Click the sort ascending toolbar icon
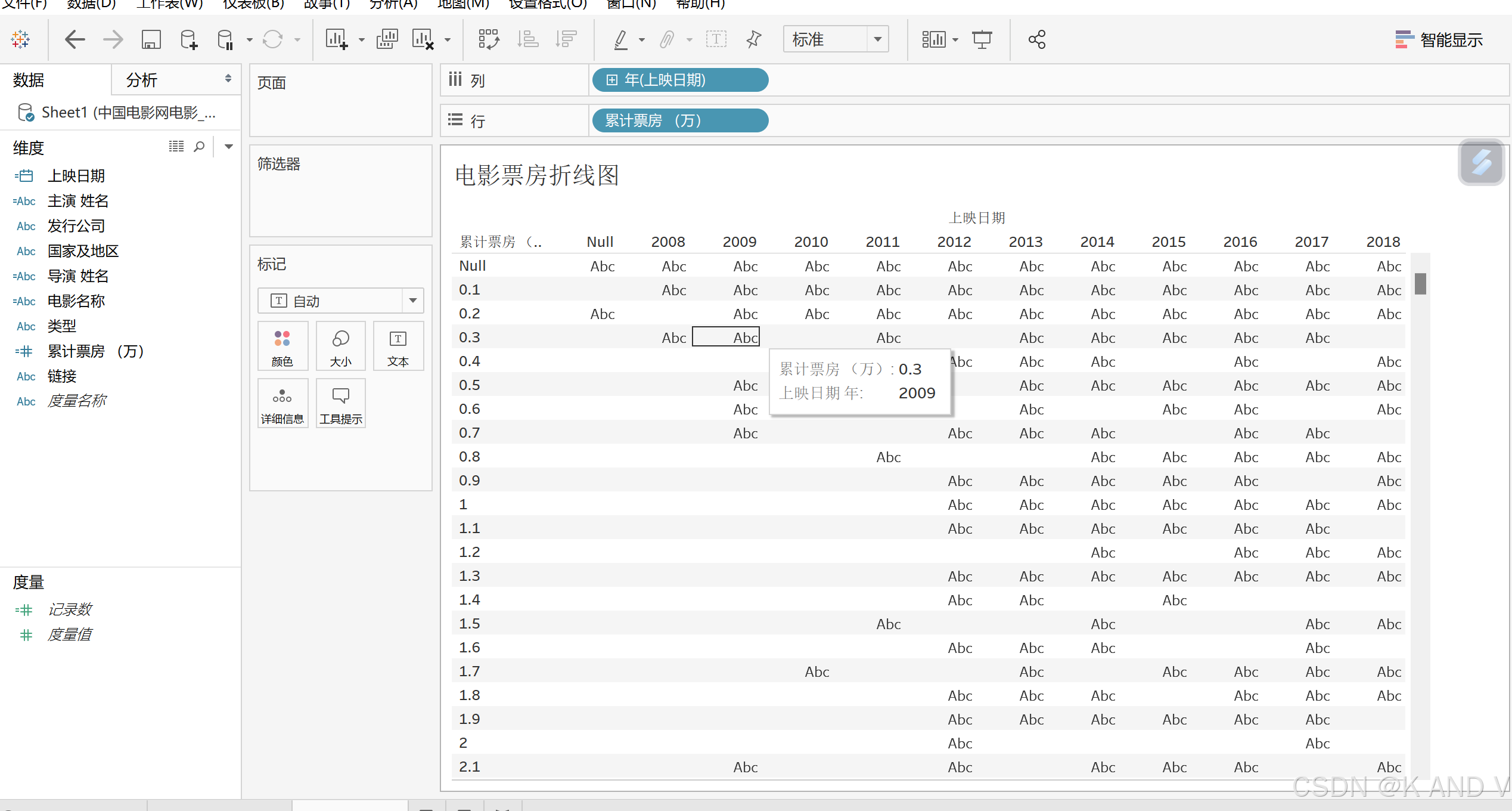 click(x=527, y=40)
